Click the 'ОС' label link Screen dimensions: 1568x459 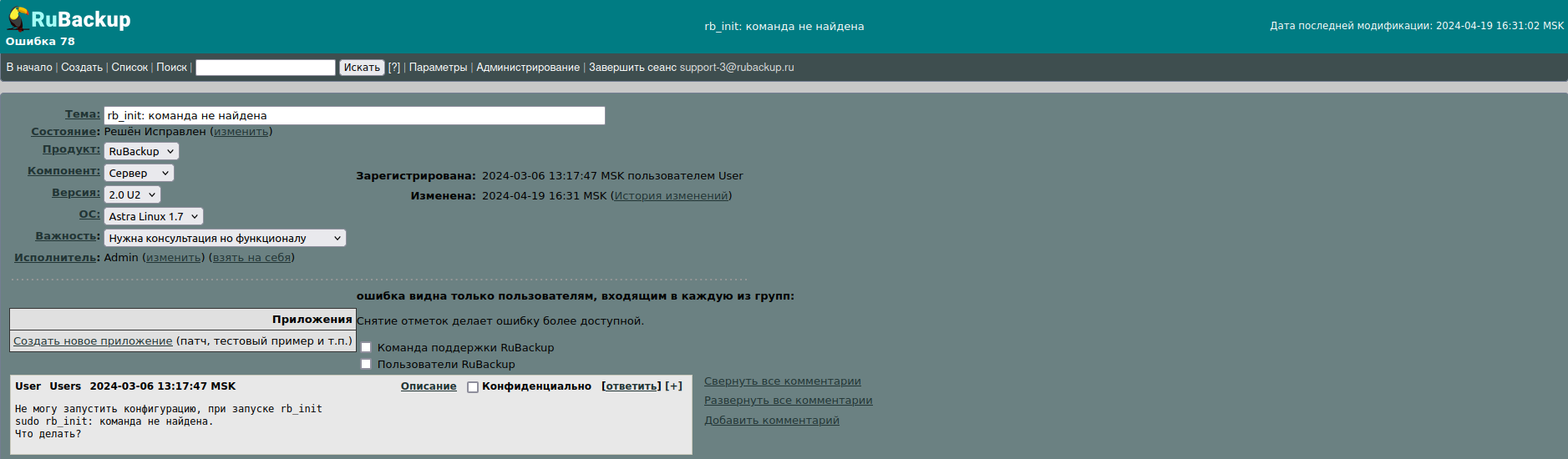89,214
